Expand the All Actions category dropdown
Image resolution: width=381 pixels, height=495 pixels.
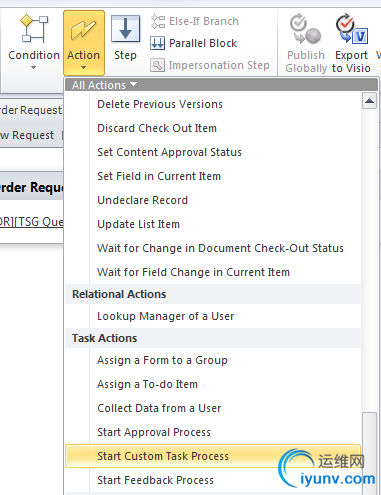pos(104,85)
